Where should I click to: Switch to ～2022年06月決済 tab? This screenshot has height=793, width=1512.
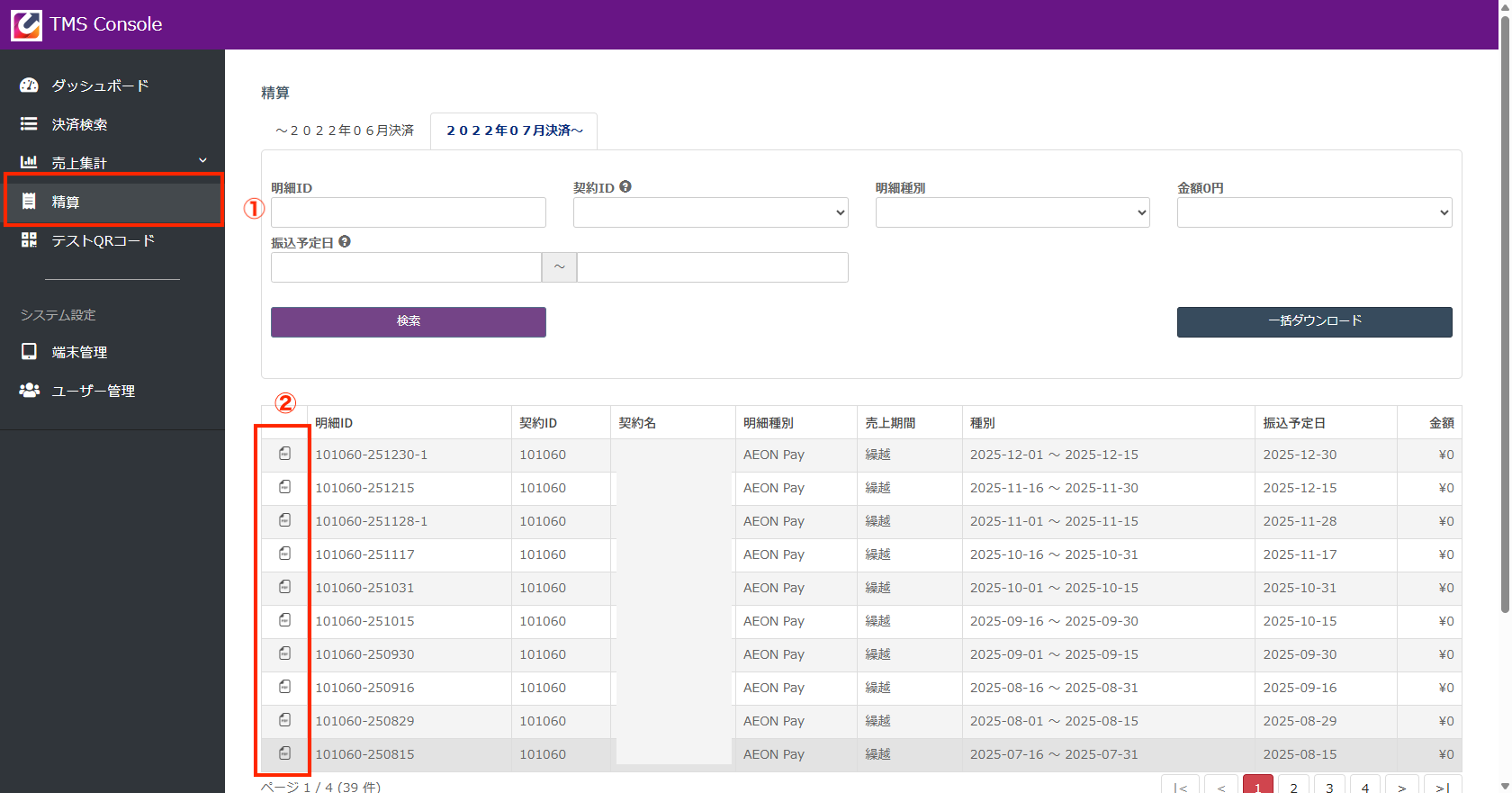pyautogui.click(x=345, y=131)
